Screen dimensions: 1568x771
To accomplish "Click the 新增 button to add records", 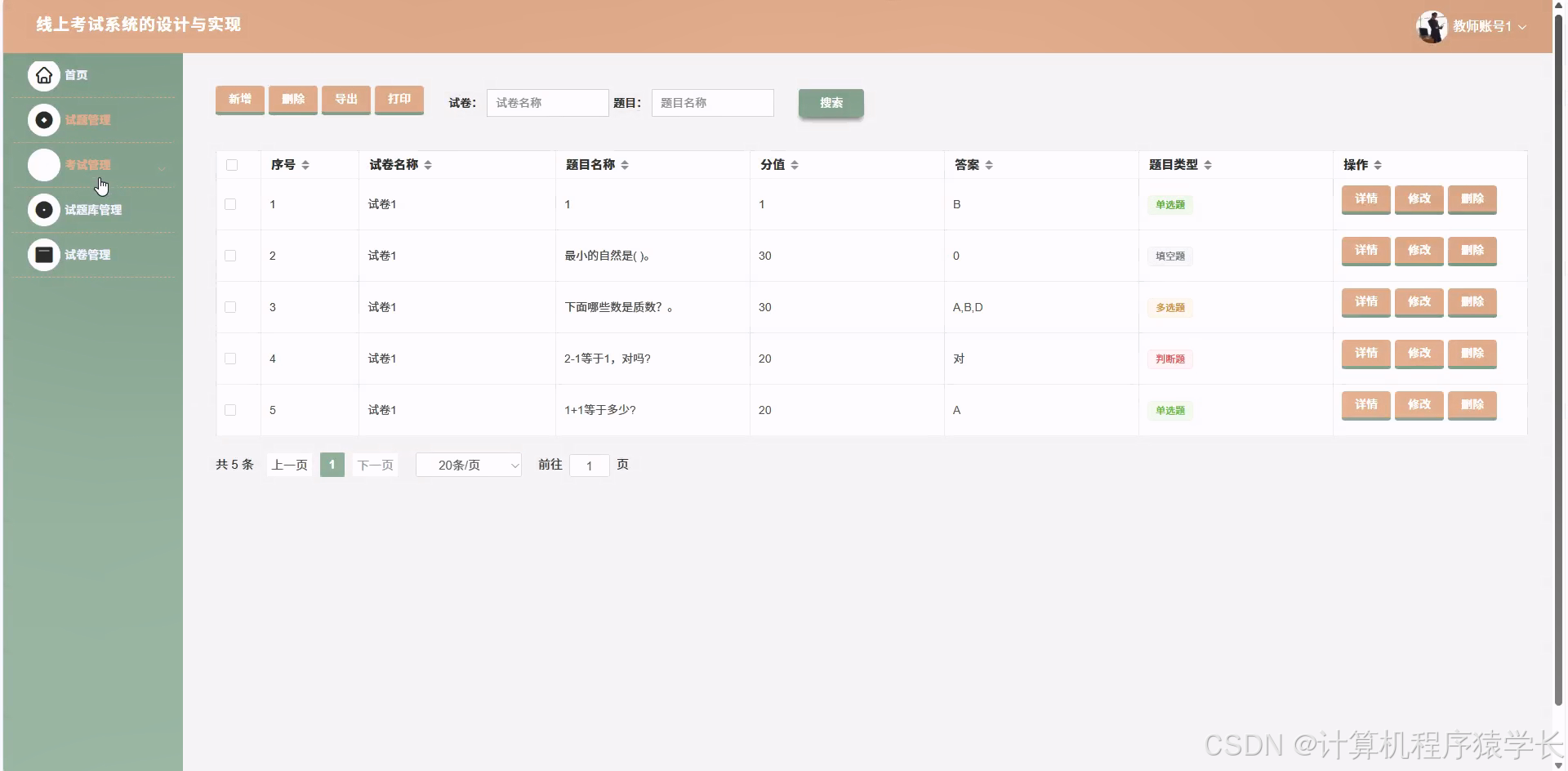I will click(x=239, y=100).
